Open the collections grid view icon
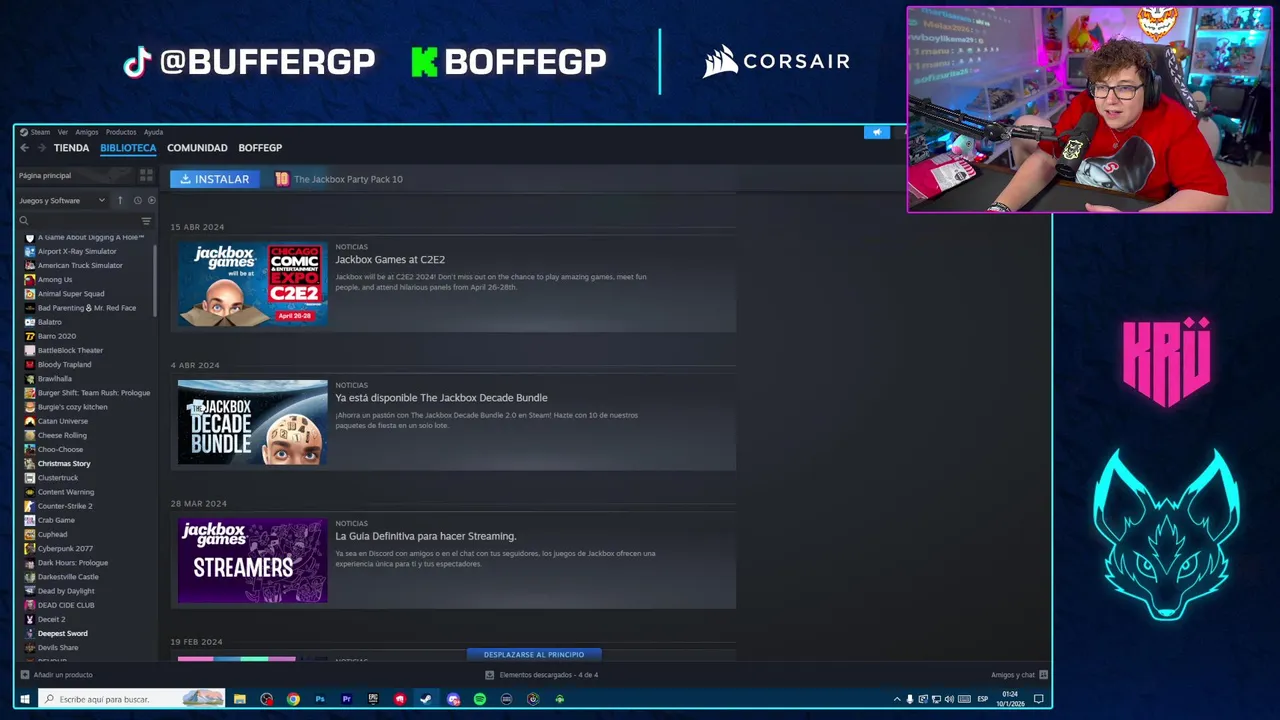 146,175
